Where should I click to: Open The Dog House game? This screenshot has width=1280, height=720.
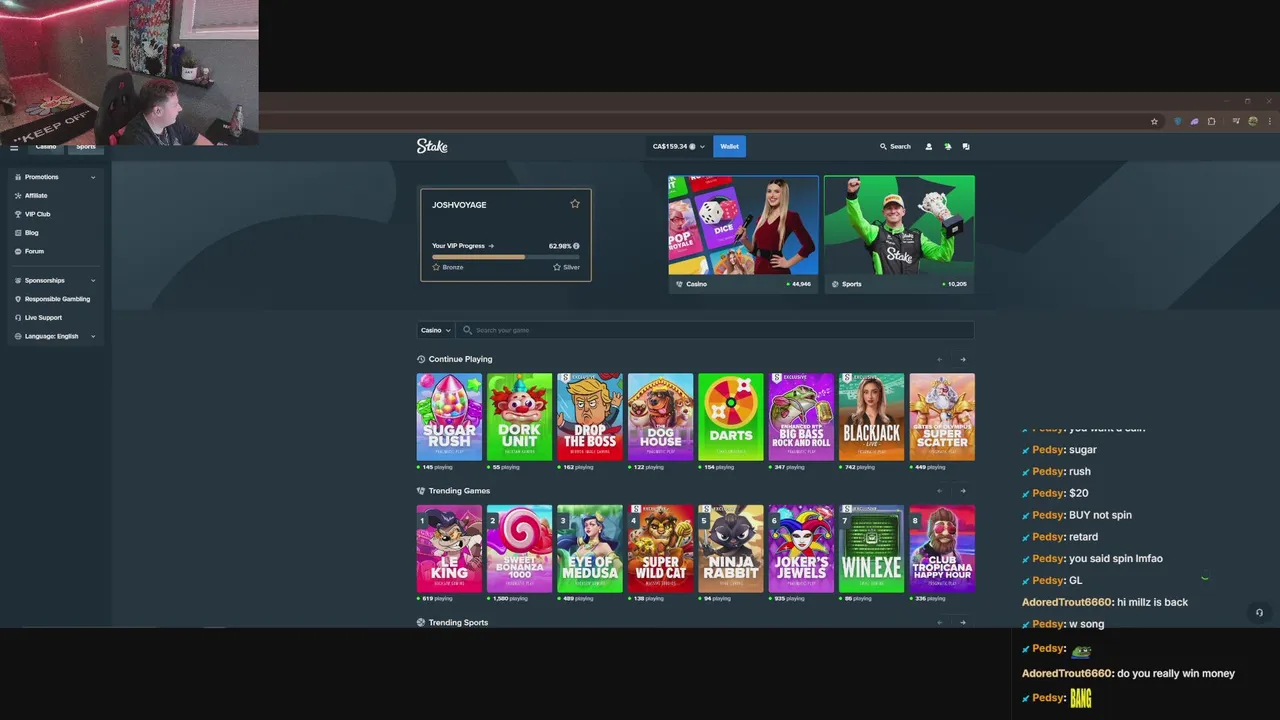660,417
